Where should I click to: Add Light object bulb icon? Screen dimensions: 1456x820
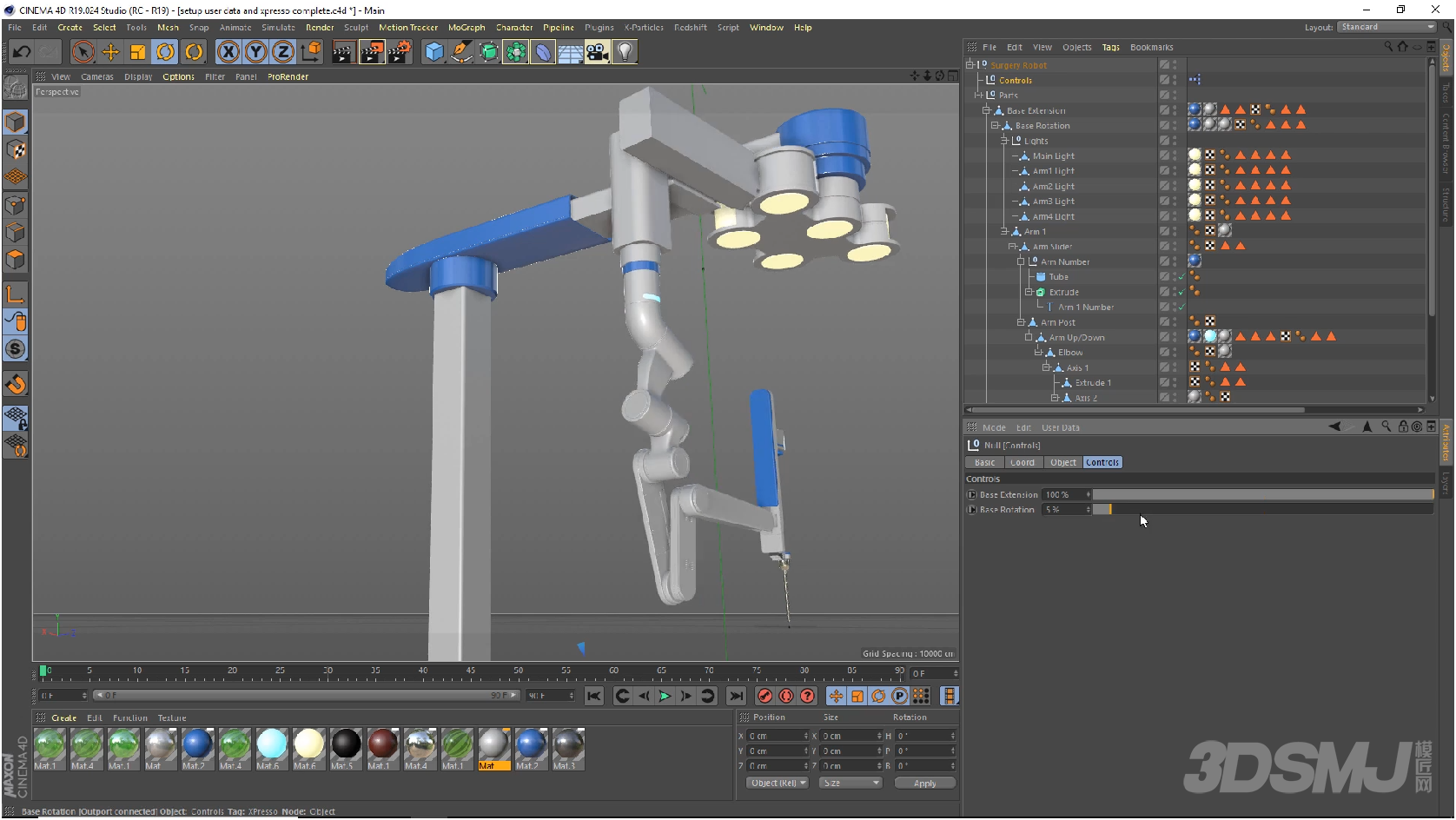tap(625, 52)
